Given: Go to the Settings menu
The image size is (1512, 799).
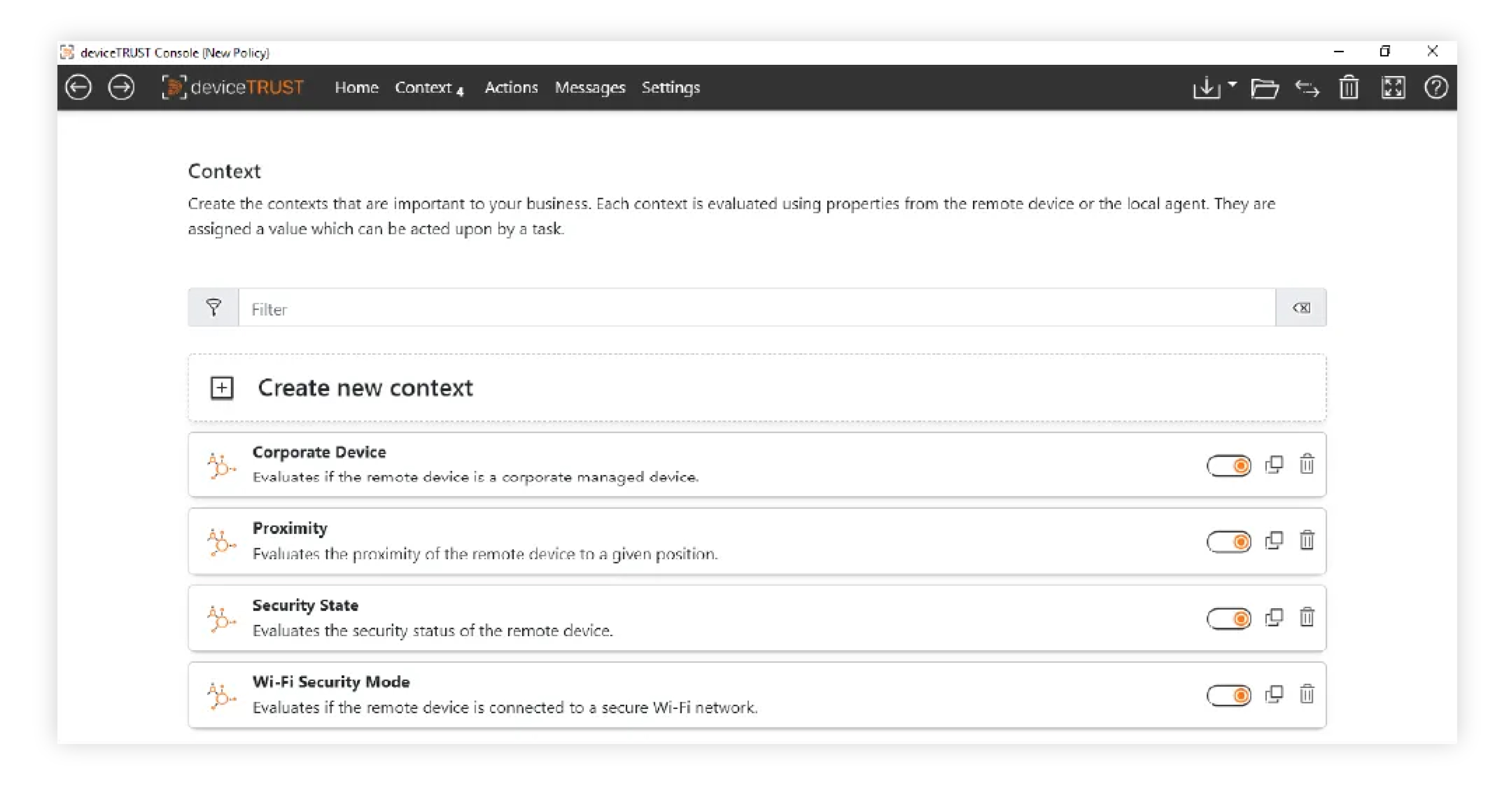Looking at the screenshot, I should tap(670, 88).
